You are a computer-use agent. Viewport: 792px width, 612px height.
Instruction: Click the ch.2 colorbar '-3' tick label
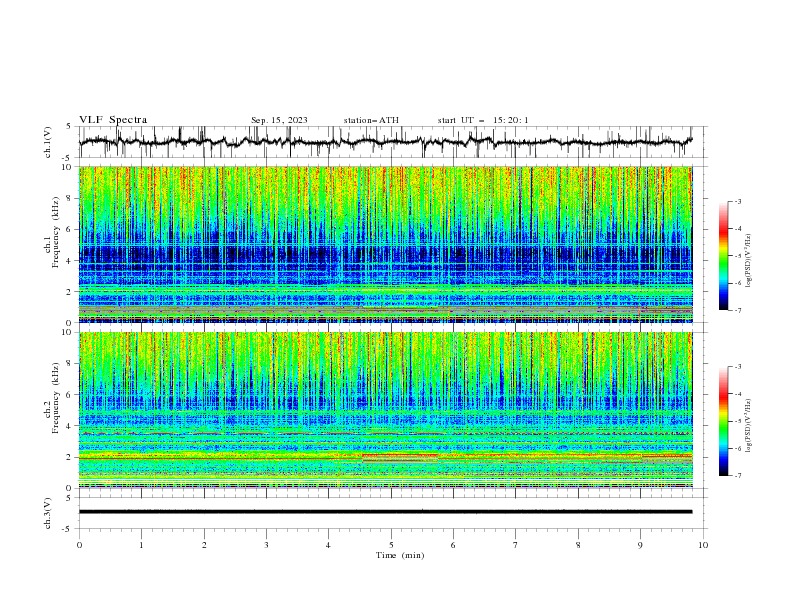(x=737, y=367)
